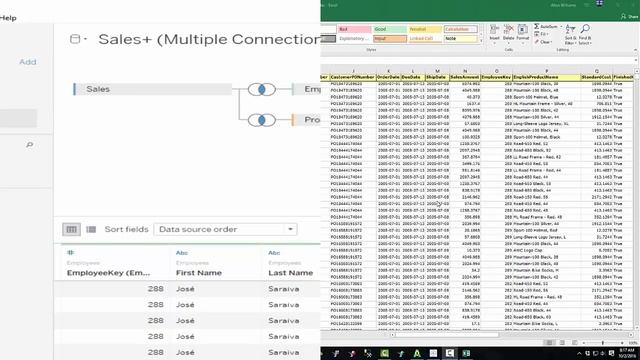The image size is (640, 360).
Task: Apply the Explanatory cell style in Excel
Action: pyautogui.click(x=354, y=39)
